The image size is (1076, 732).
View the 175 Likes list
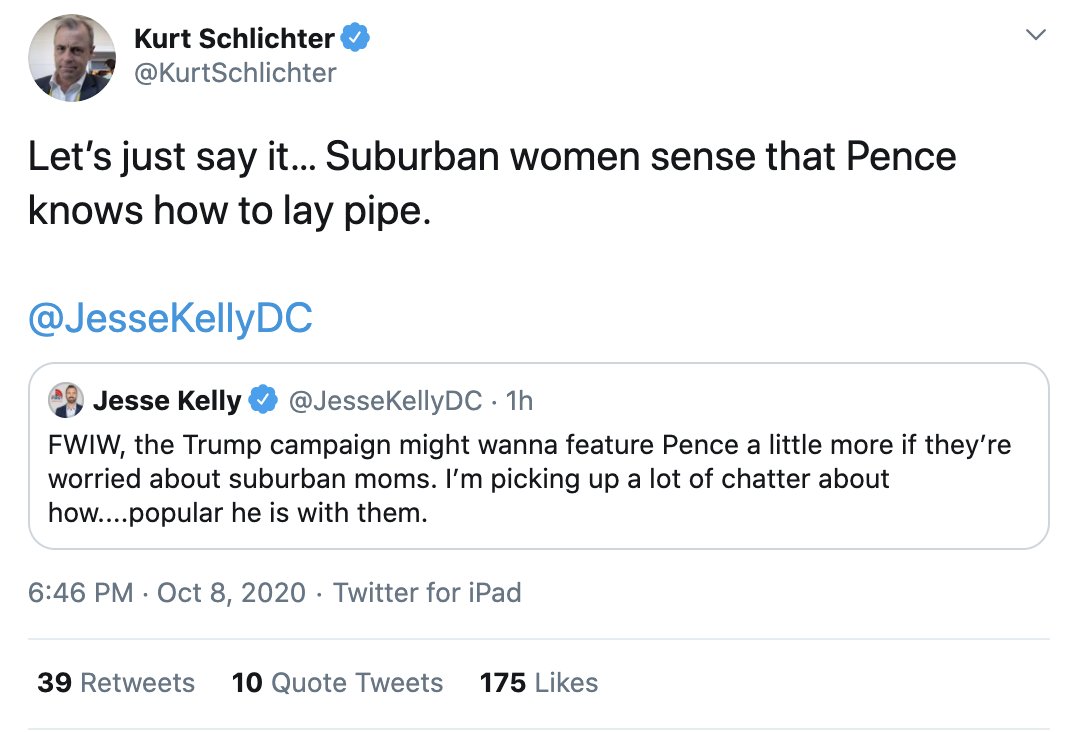tap(538, 683)
